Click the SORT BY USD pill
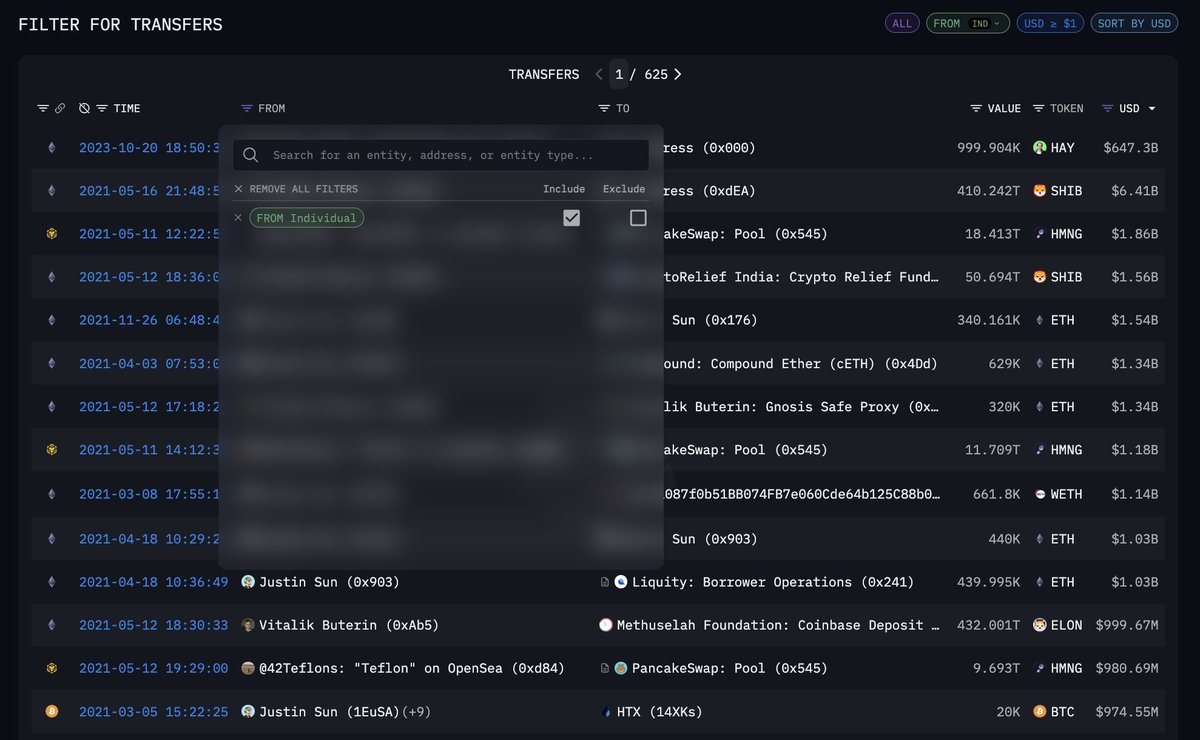Image resolution: width=1200 pixels, height=740 pixels. 1134,23
